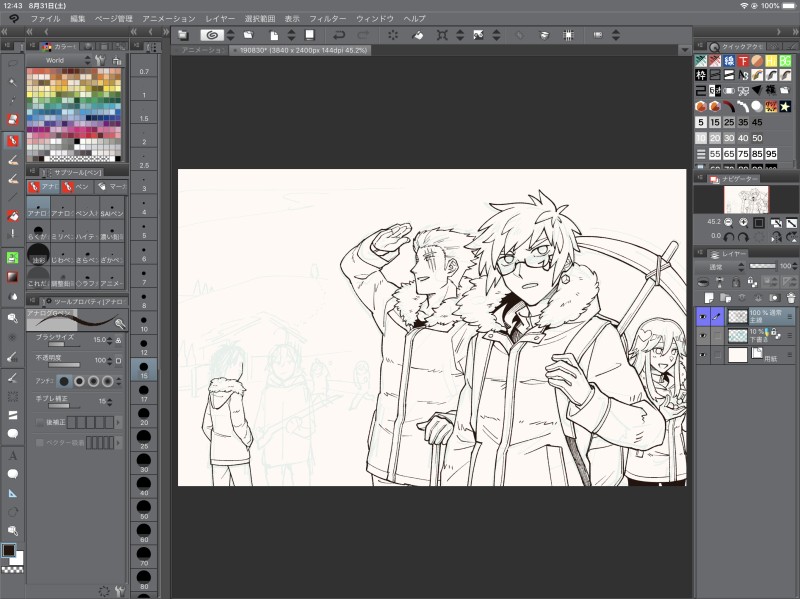Click quick access number 55
Viewport: 800px width, 599px height.
click(715, 154)
